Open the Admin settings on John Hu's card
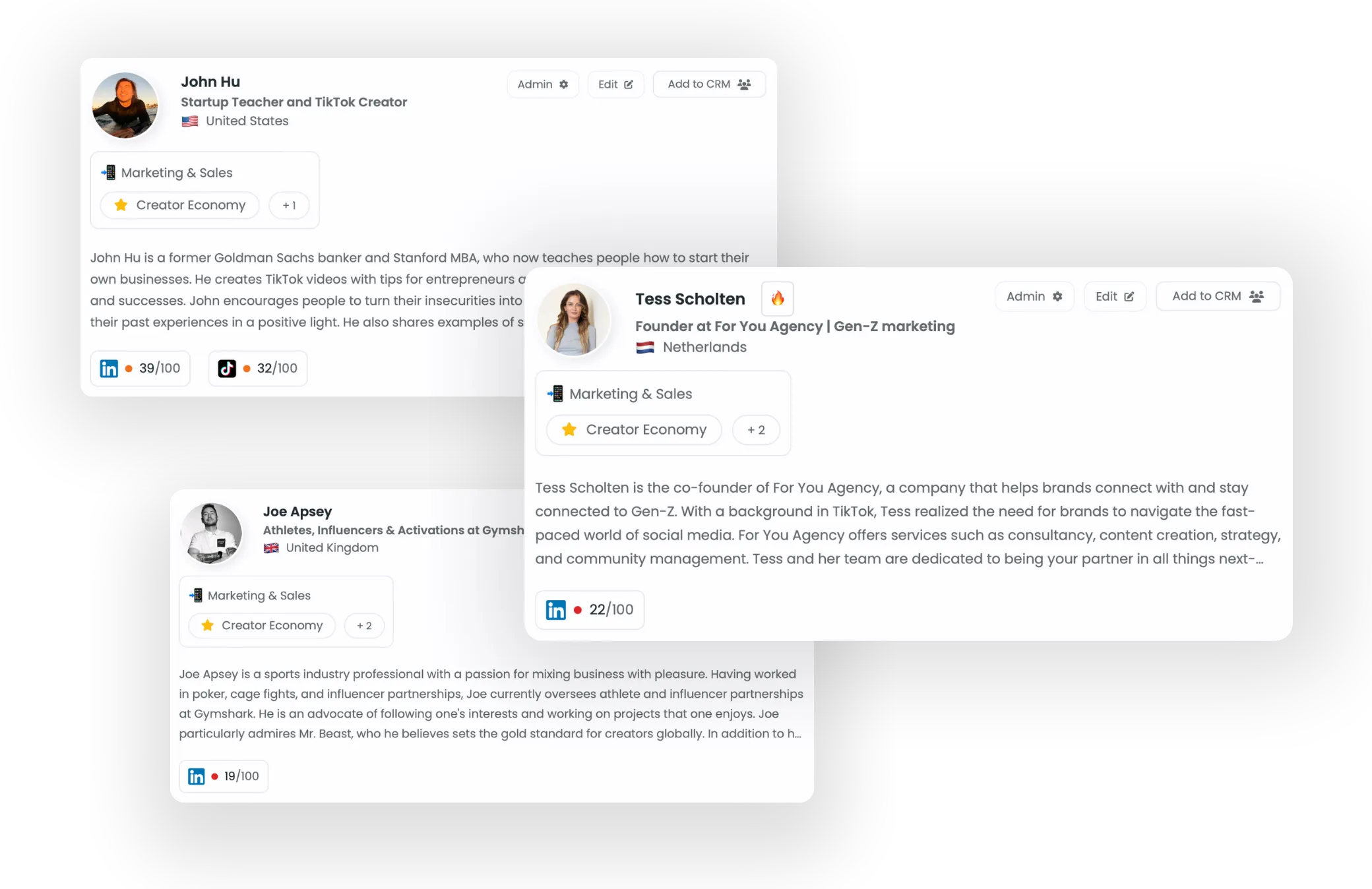The height and width of the screenshot is (889, 1372). pyautogui.click(x=543, y=84)
